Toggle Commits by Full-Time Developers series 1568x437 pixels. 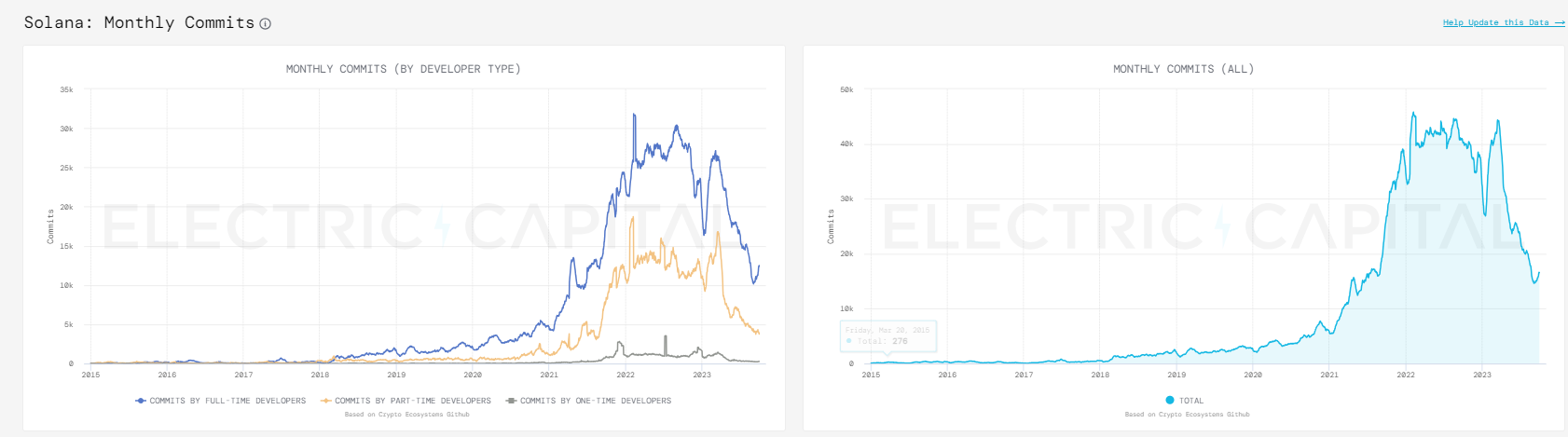(x=227, y=401)
